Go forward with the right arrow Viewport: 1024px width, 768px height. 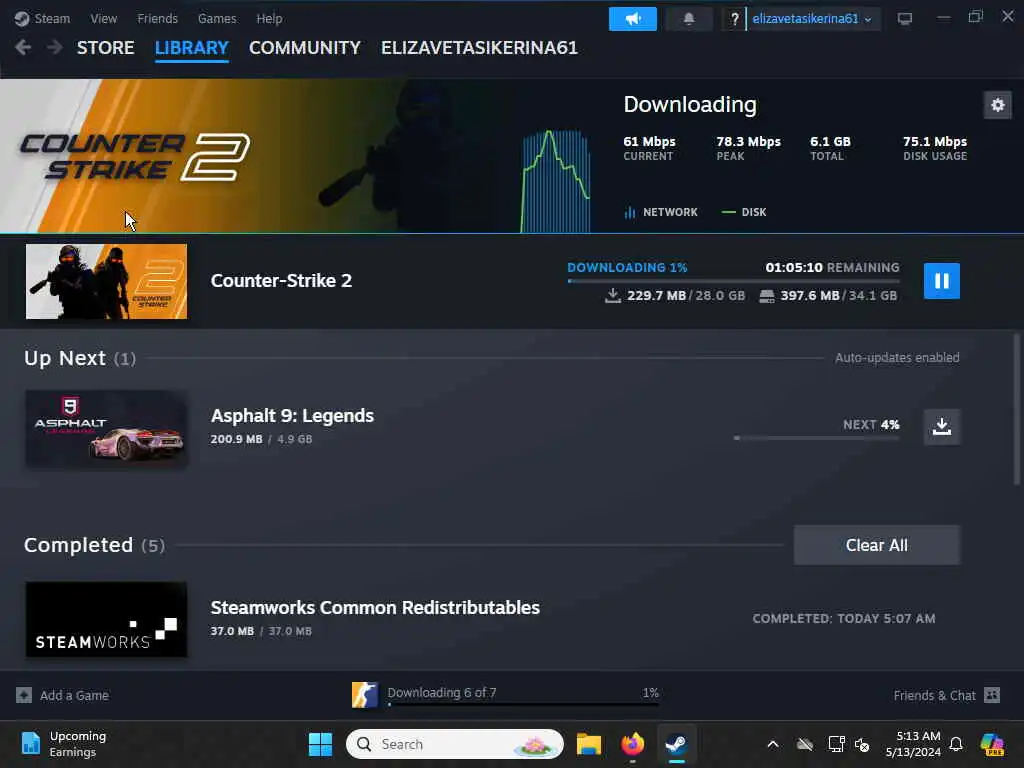pyautogui.click(x=55, y=47)
